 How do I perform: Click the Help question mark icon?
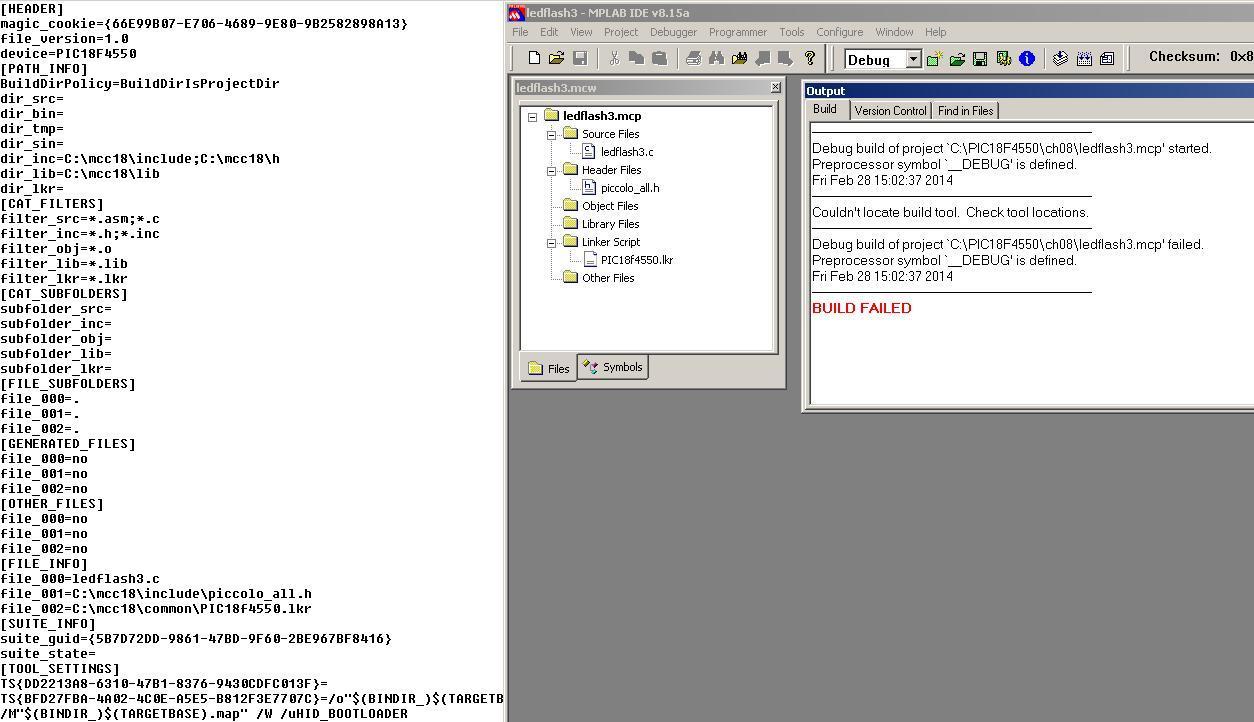810,59
